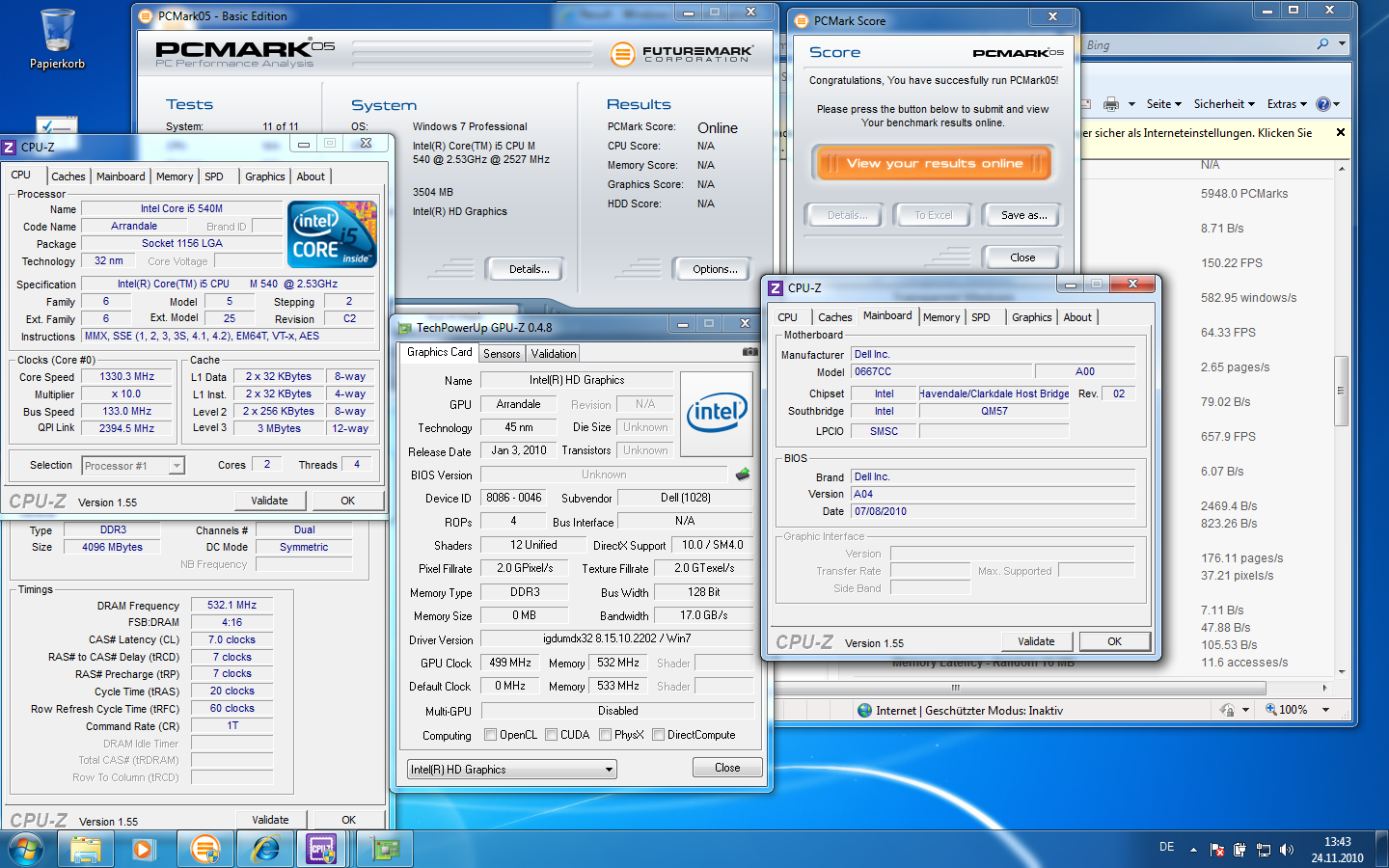Click Close button in GPU-Z
Viewport: 1389px width, 868px height.
(727, 768)
